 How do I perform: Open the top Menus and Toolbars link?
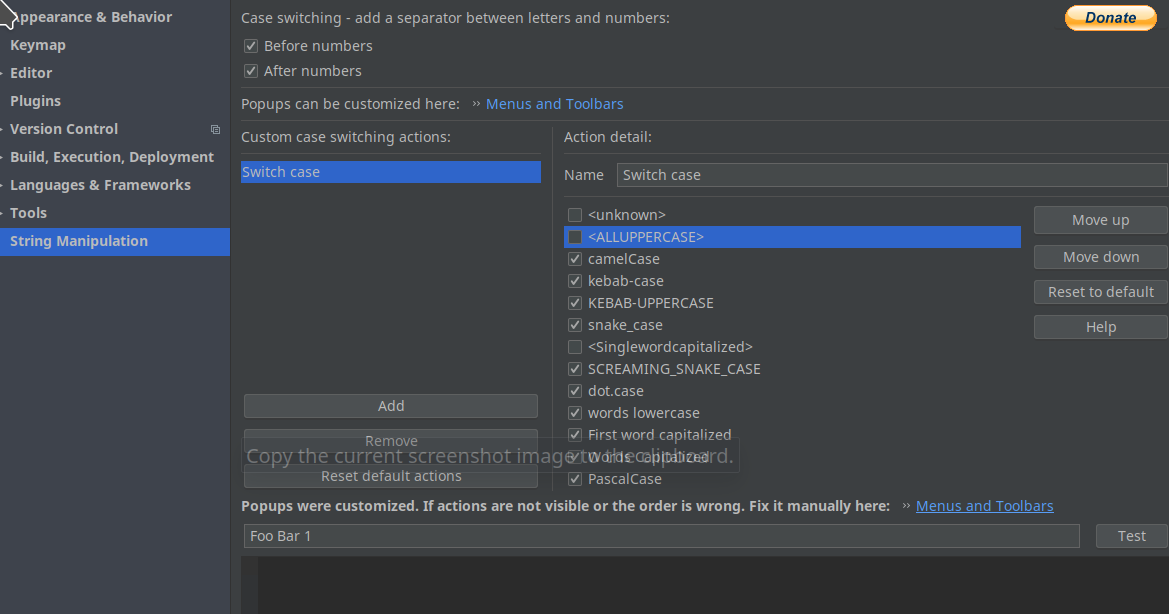click(554, 104)
